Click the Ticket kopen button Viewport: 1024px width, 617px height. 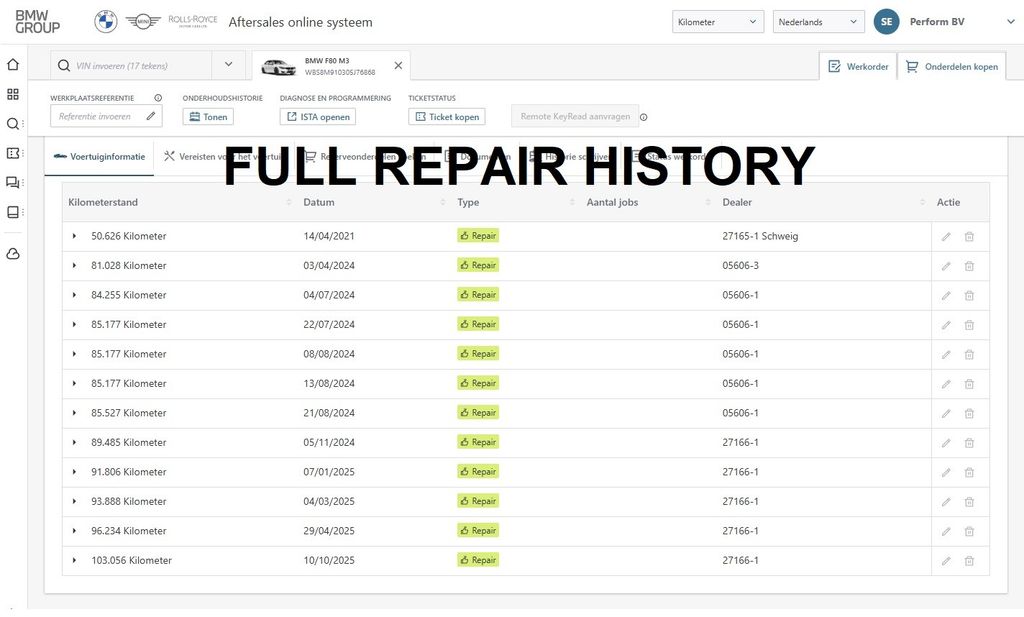point(447,117)
